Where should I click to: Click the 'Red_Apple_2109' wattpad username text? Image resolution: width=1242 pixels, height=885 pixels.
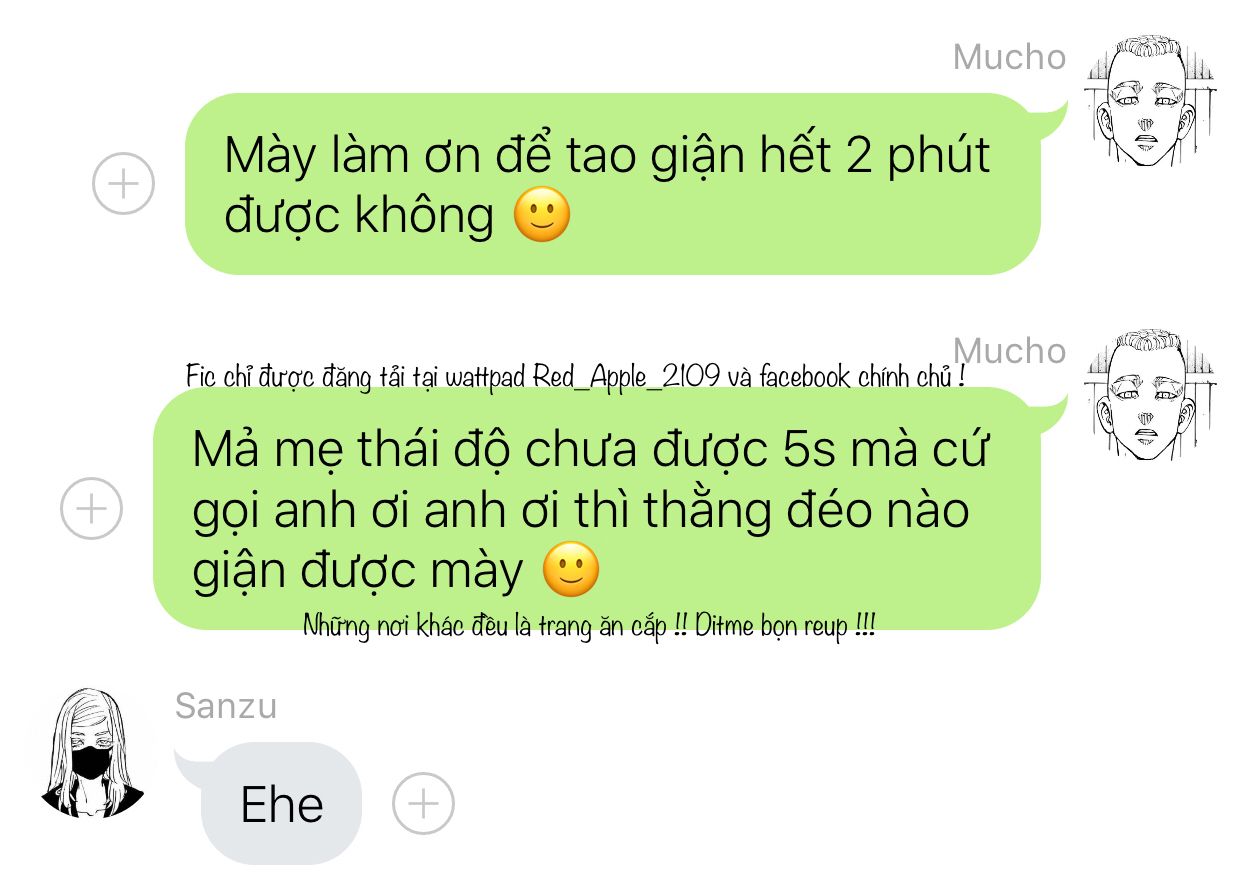[x=625, y=377]
